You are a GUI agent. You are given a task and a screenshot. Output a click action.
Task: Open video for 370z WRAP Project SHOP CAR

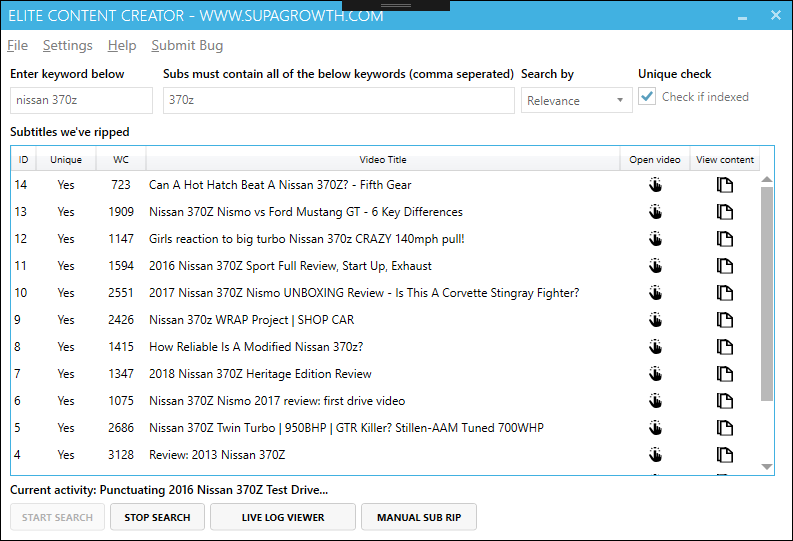pyautogui.click(x=655, y=320)
